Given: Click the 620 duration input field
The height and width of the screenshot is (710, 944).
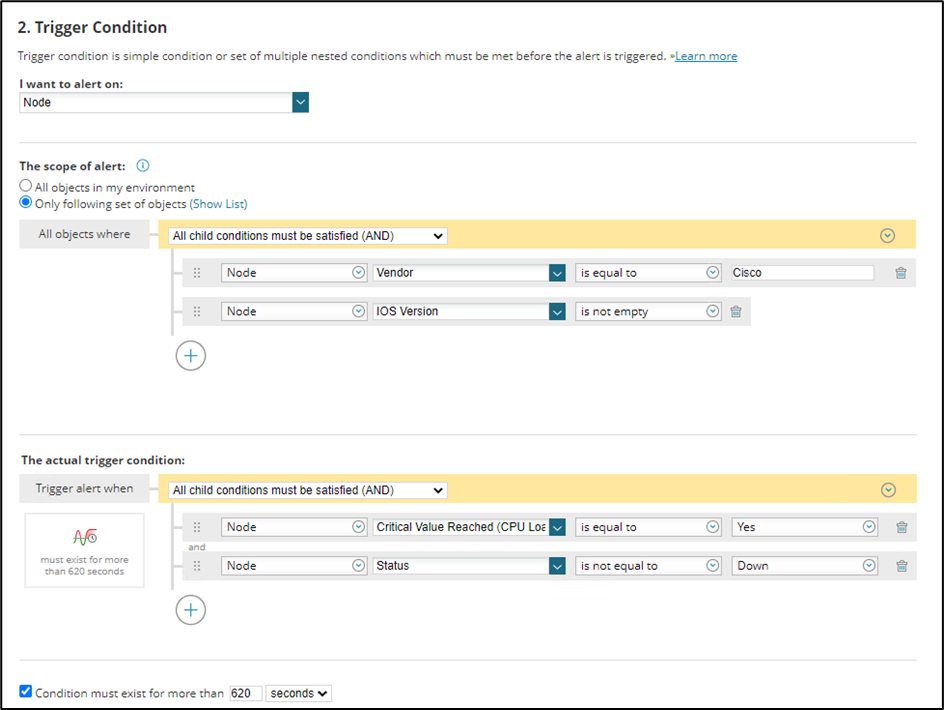Looking at the screenshot, I should pyautogui.click(x=245, y=693).
